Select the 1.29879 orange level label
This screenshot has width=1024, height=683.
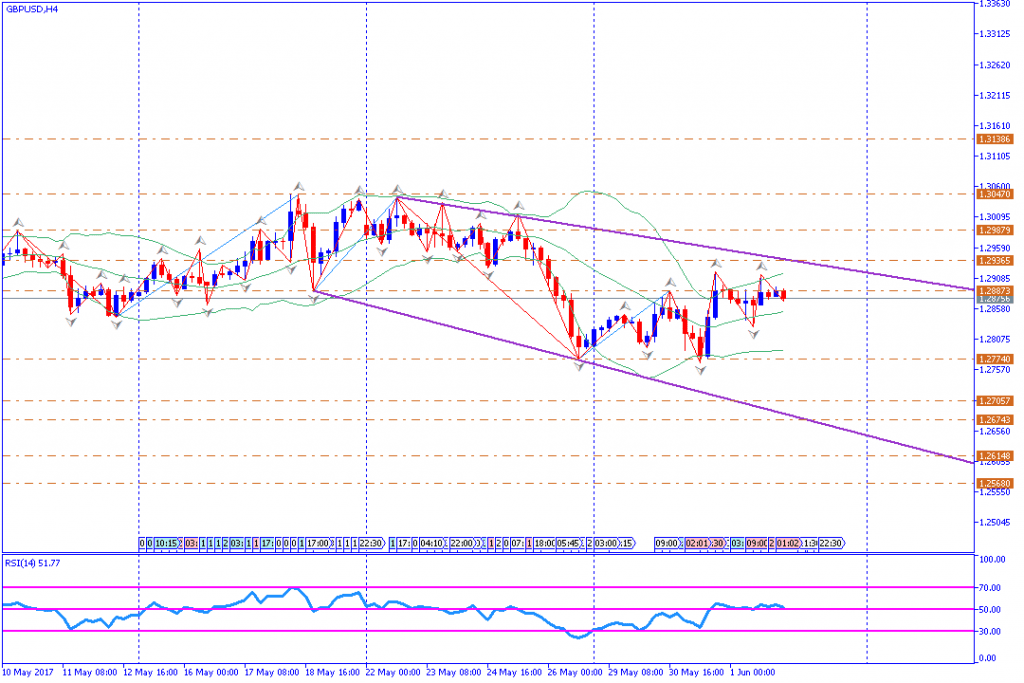pyautogui.click(x=993, y=229)
